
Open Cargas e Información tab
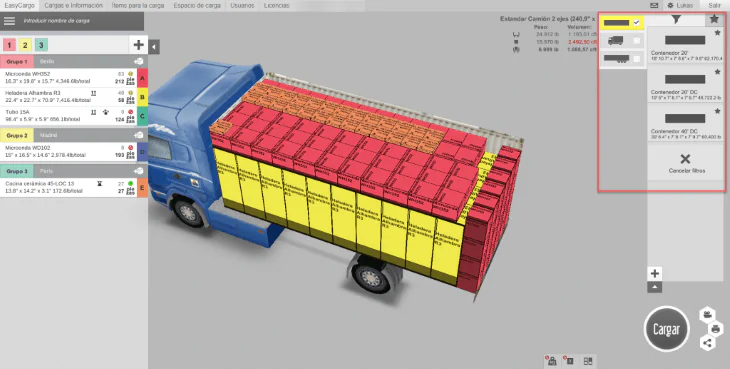[74, 6]
